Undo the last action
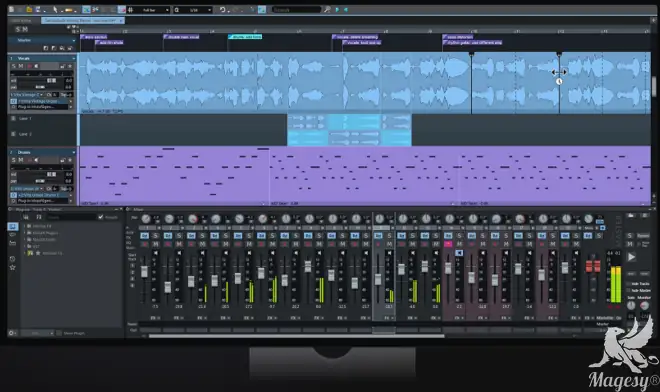The image size is (660, 392). pyautogui.click(x=222, y=9)
